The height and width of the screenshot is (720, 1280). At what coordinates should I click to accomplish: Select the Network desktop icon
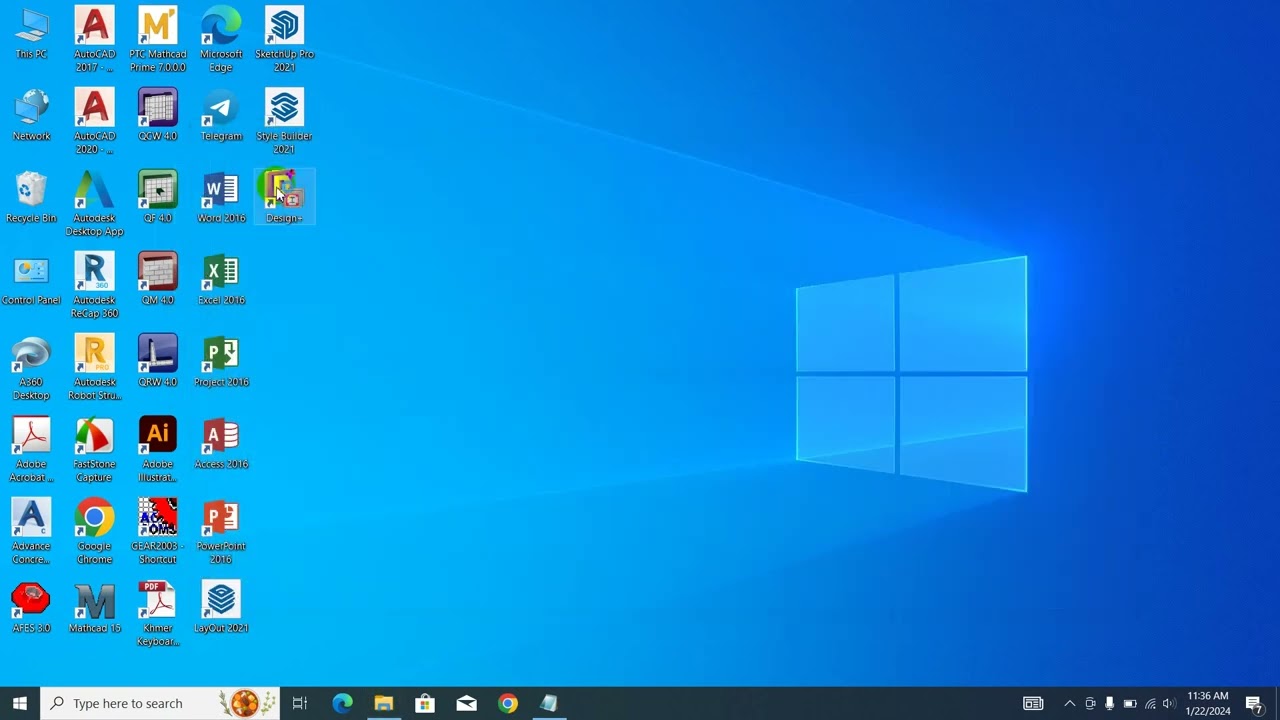[31, 116]
